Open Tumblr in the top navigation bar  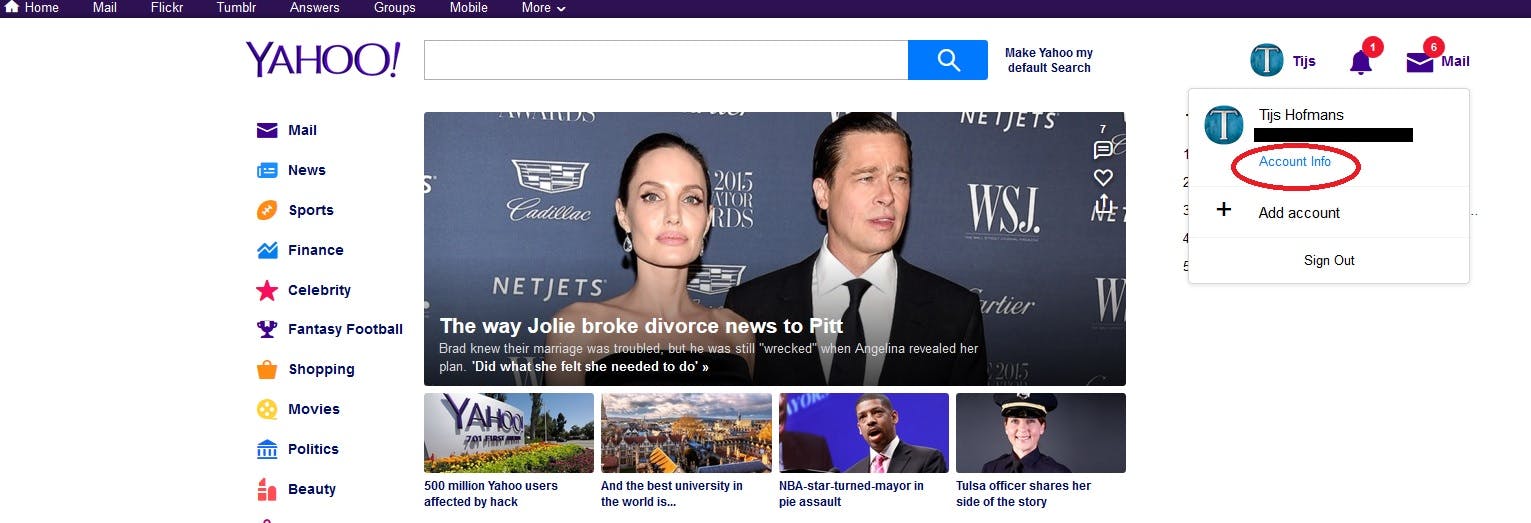click(x=237, y=7)
